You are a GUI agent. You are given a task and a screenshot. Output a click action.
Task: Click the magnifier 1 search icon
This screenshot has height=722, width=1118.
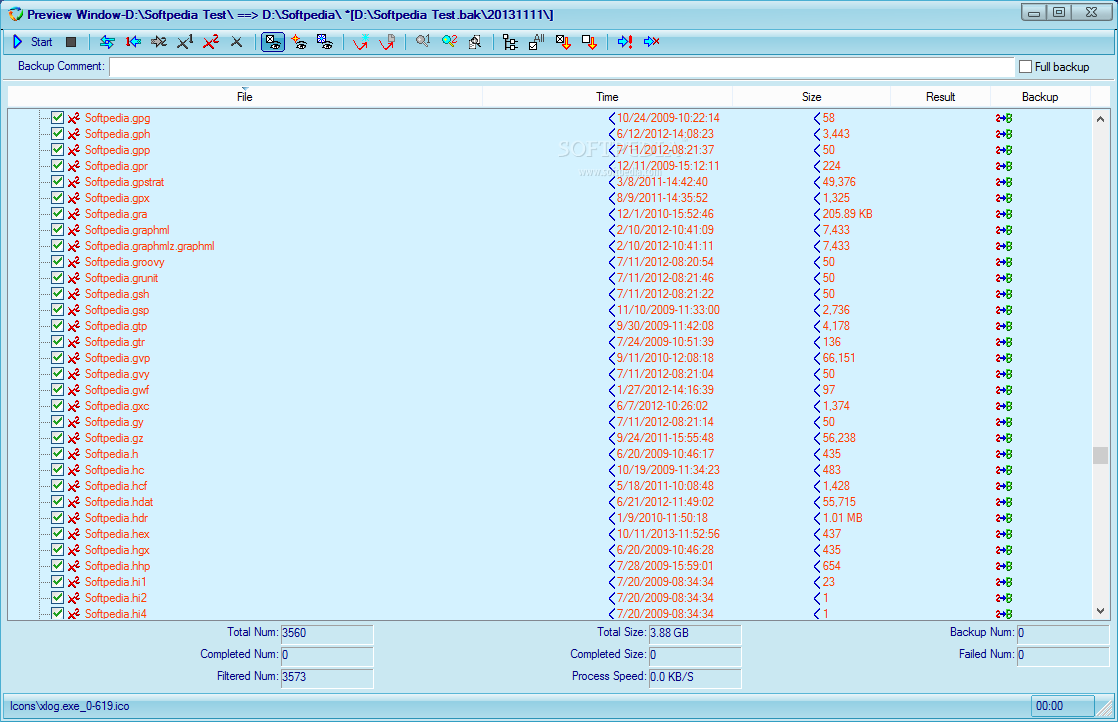click(423, 42)
